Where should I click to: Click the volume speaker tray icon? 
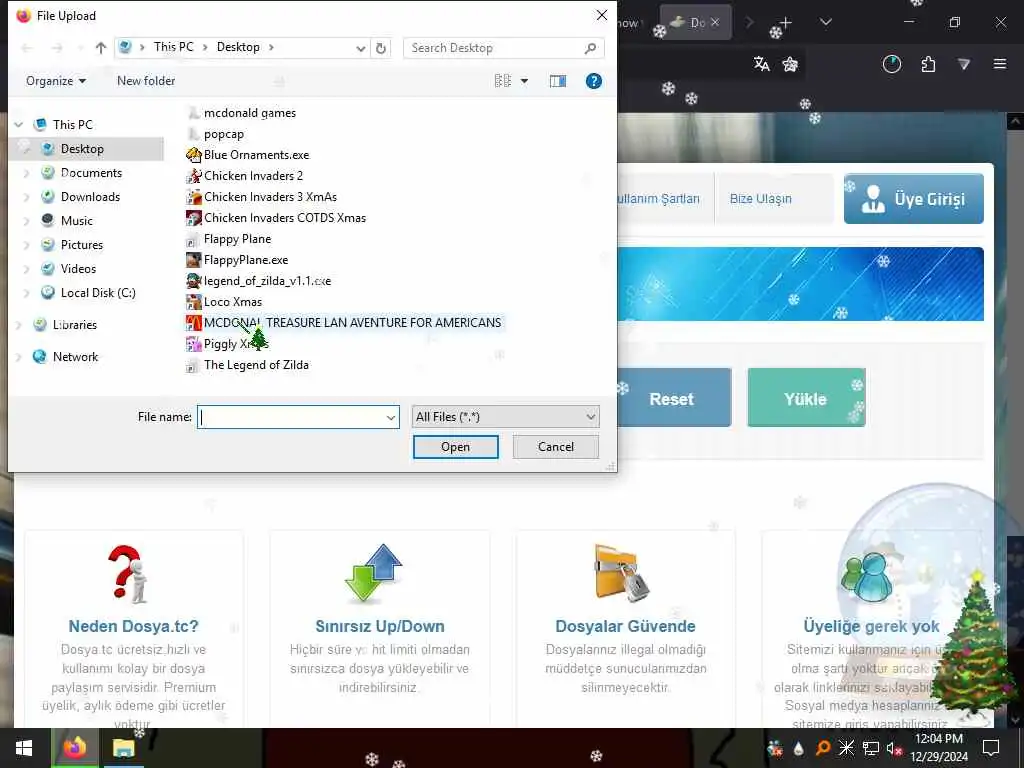[893, 748]
